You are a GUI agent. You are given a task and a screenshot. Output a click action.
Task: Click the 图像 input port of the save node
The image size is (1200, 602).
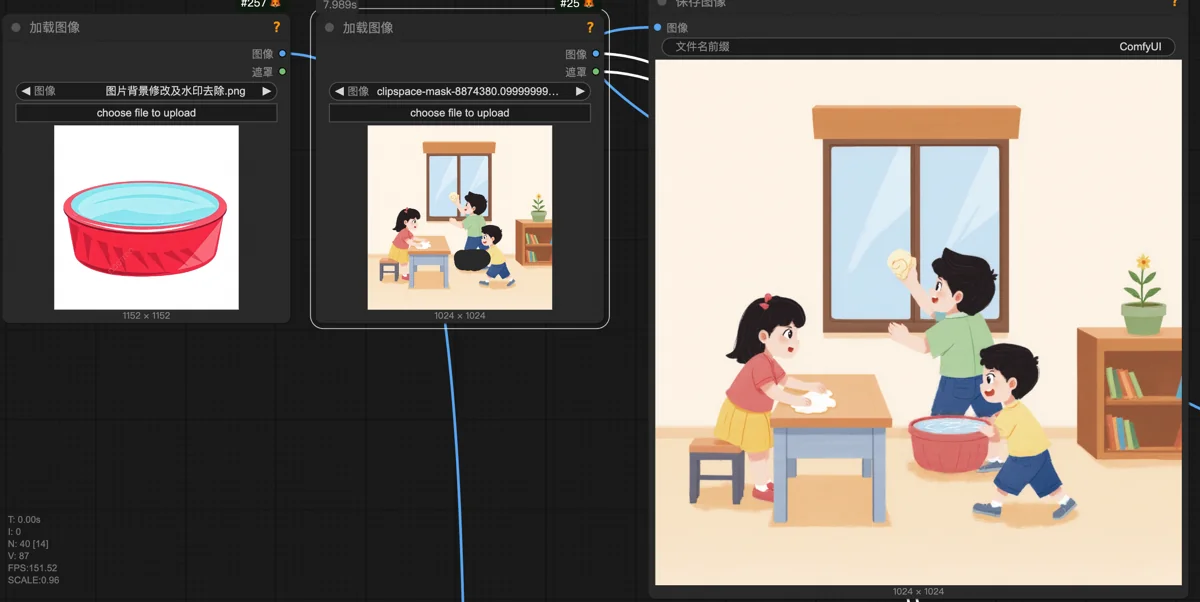[657, 28]
